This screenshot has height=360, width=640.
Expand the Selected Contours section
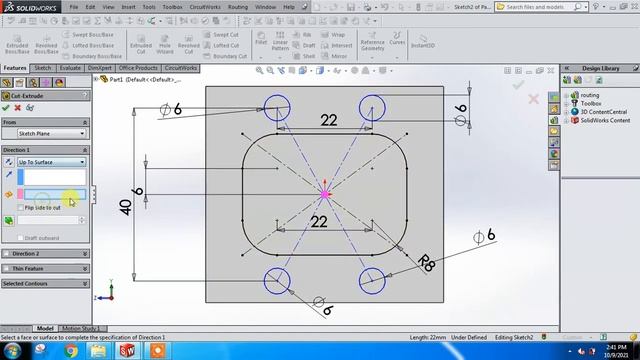[x=85, y=284]
